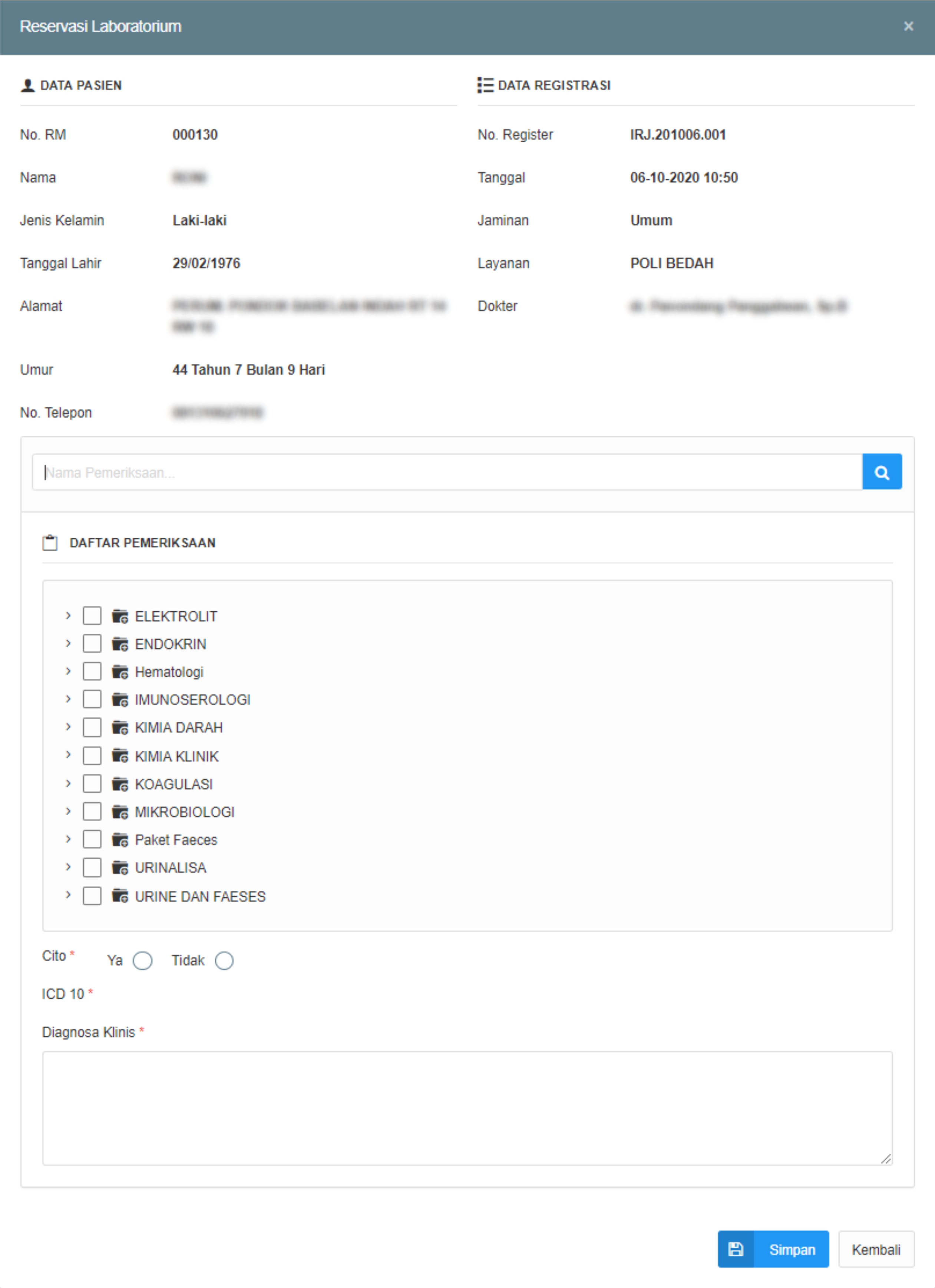Check the ENDOKRIN checkbox

(92, 643)
